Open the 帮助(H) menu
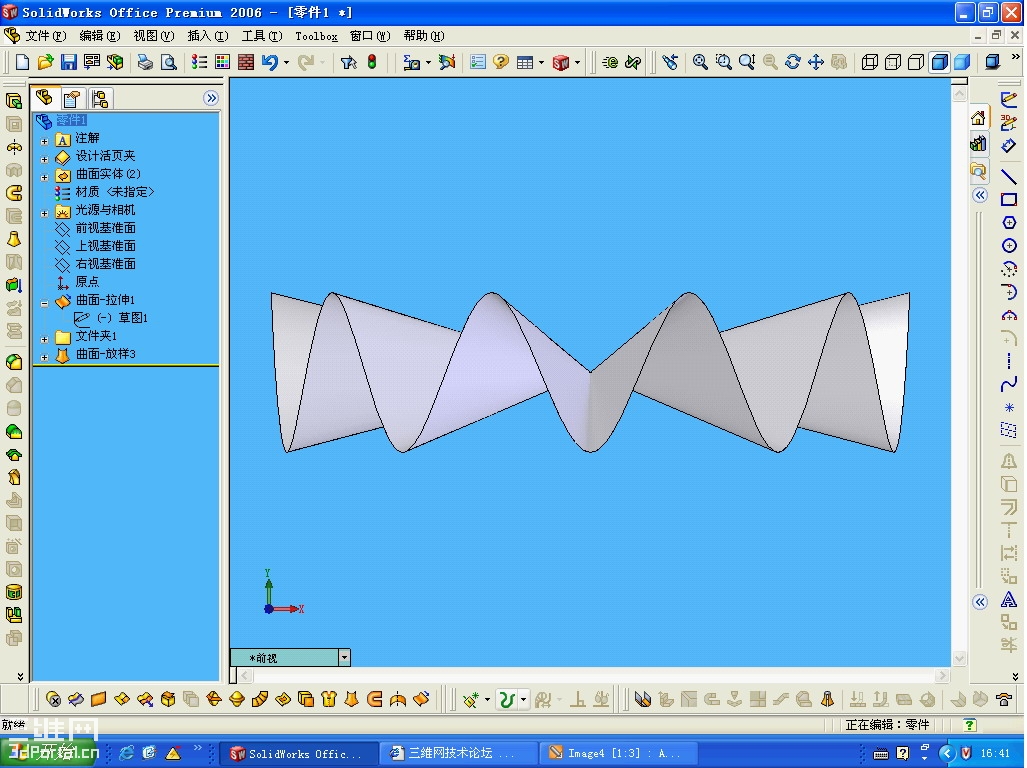This screenshot has height=768, width=1027. pos(424,36)
